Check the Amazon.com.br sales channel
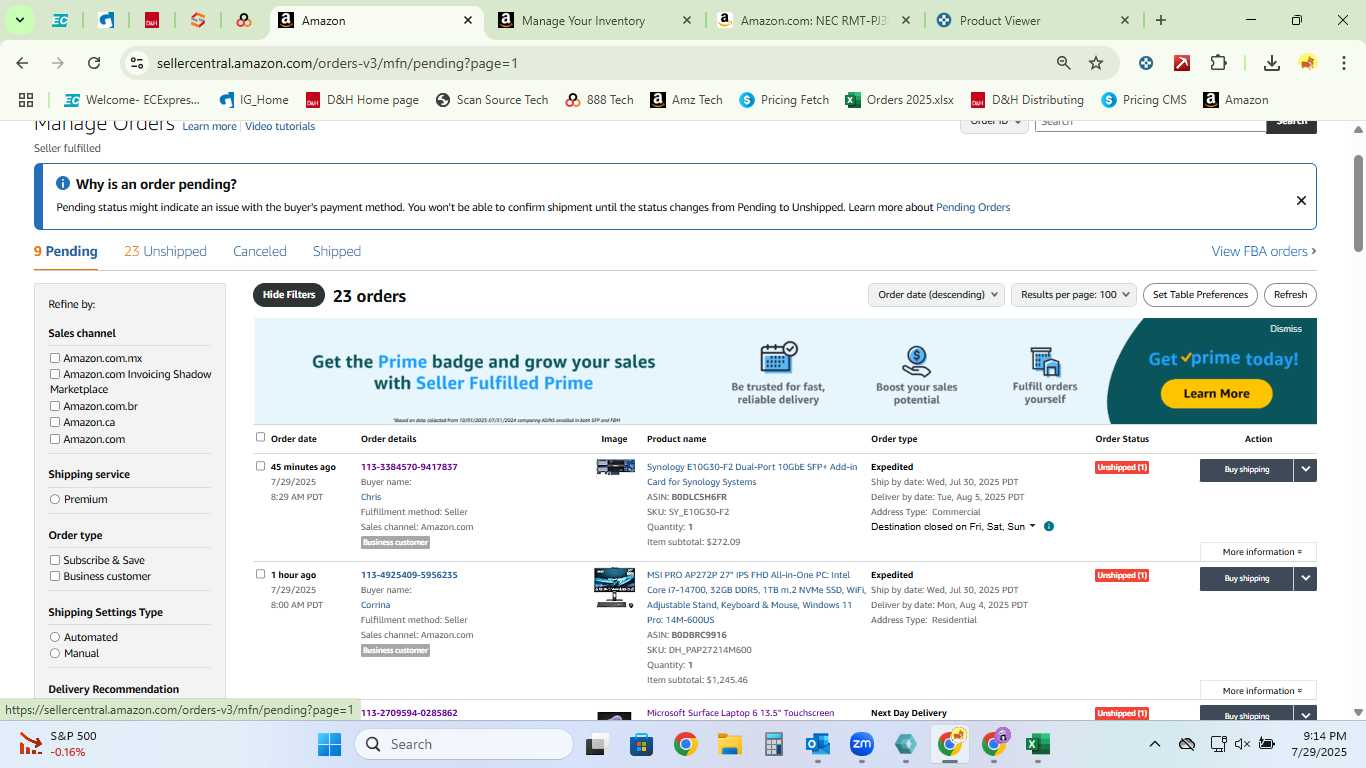The image size is (1366, 768). pyautogui.click(x=55, y=406)
